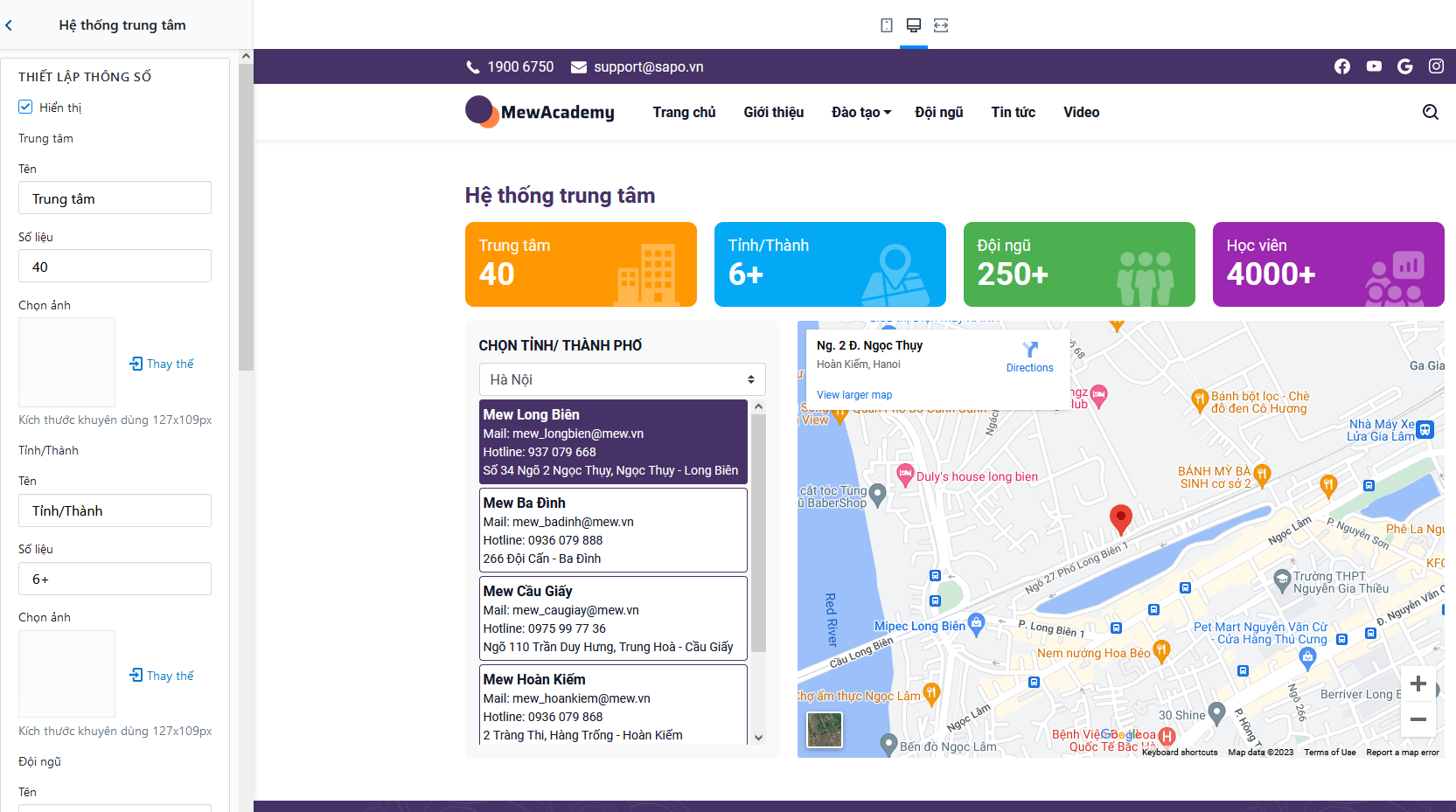Zoom out on the map
This screenshot has width=1456, height=812.
coord(1418,719)
